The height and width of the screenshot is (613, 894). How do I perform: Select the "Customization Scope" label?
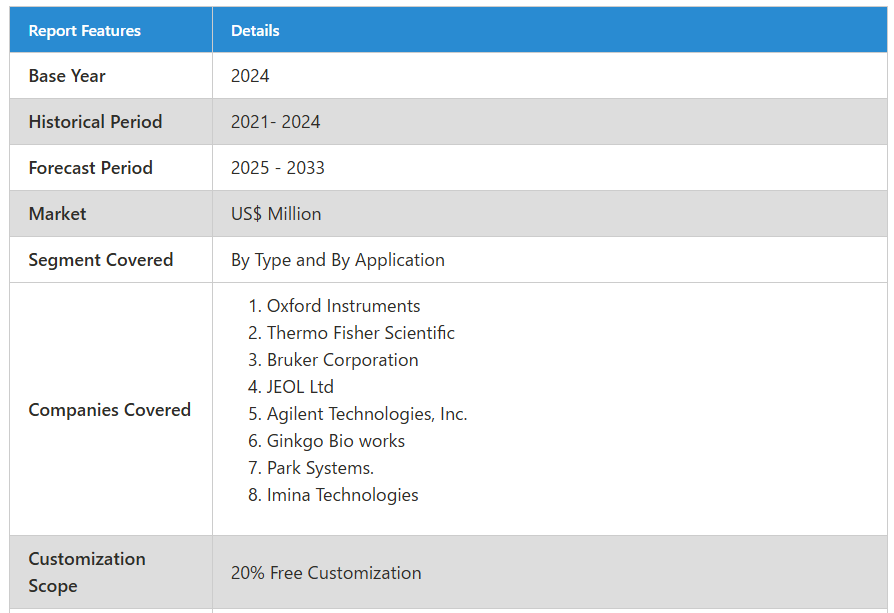[87, 573]
